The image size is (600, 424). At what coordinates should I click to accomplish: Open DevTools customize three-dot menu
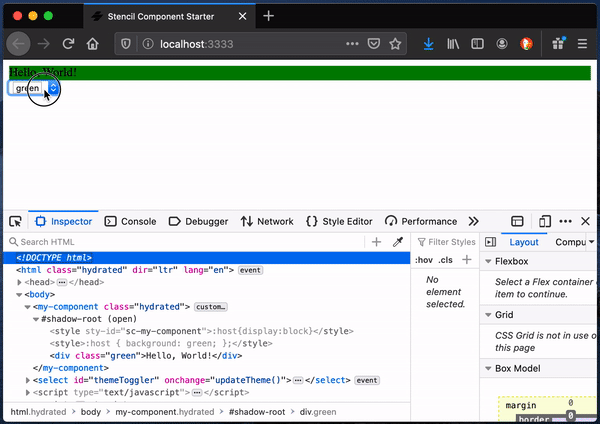565,221
